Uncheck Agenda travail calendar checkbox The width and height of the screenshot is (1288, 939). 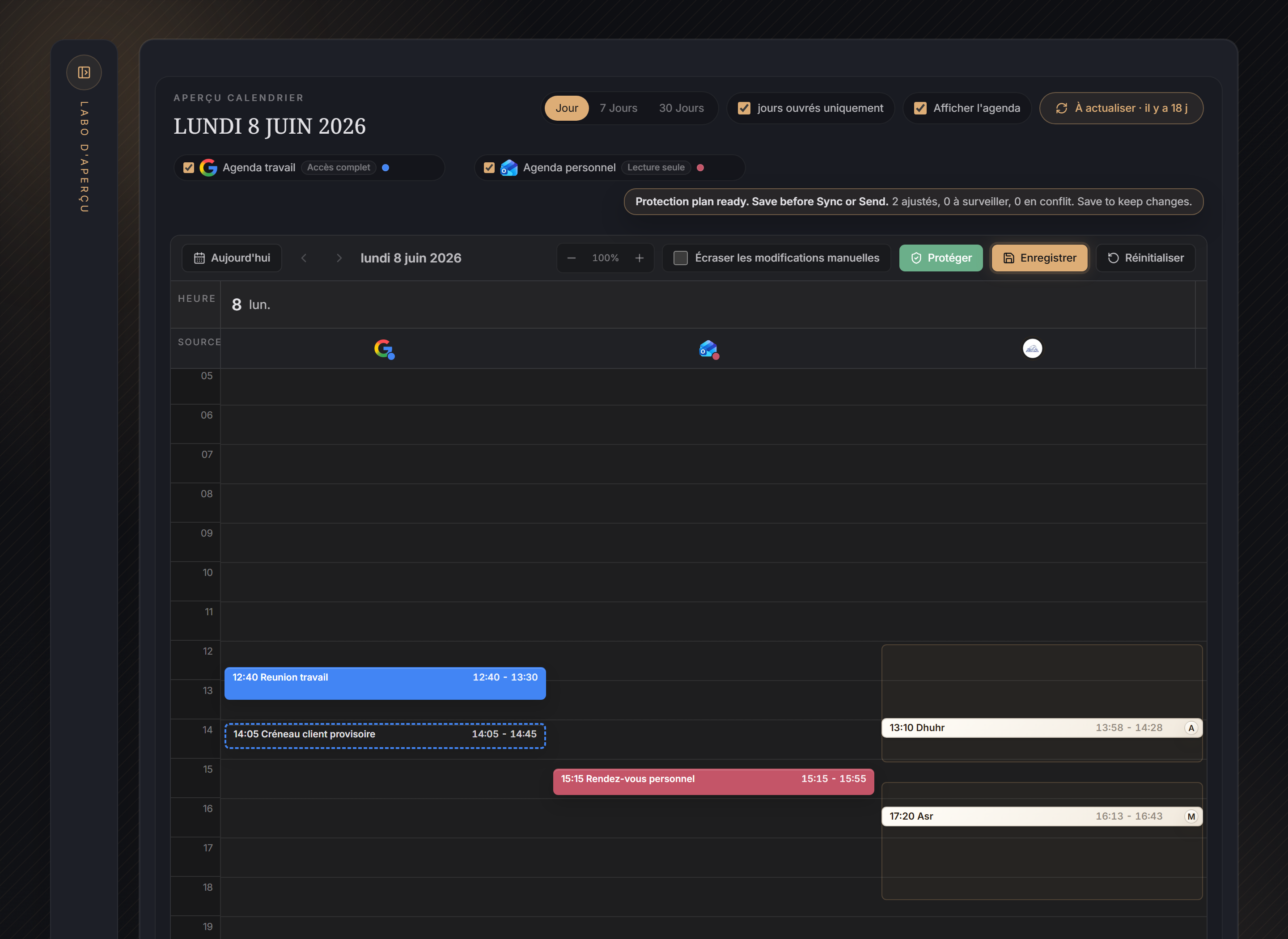(189, 168)
